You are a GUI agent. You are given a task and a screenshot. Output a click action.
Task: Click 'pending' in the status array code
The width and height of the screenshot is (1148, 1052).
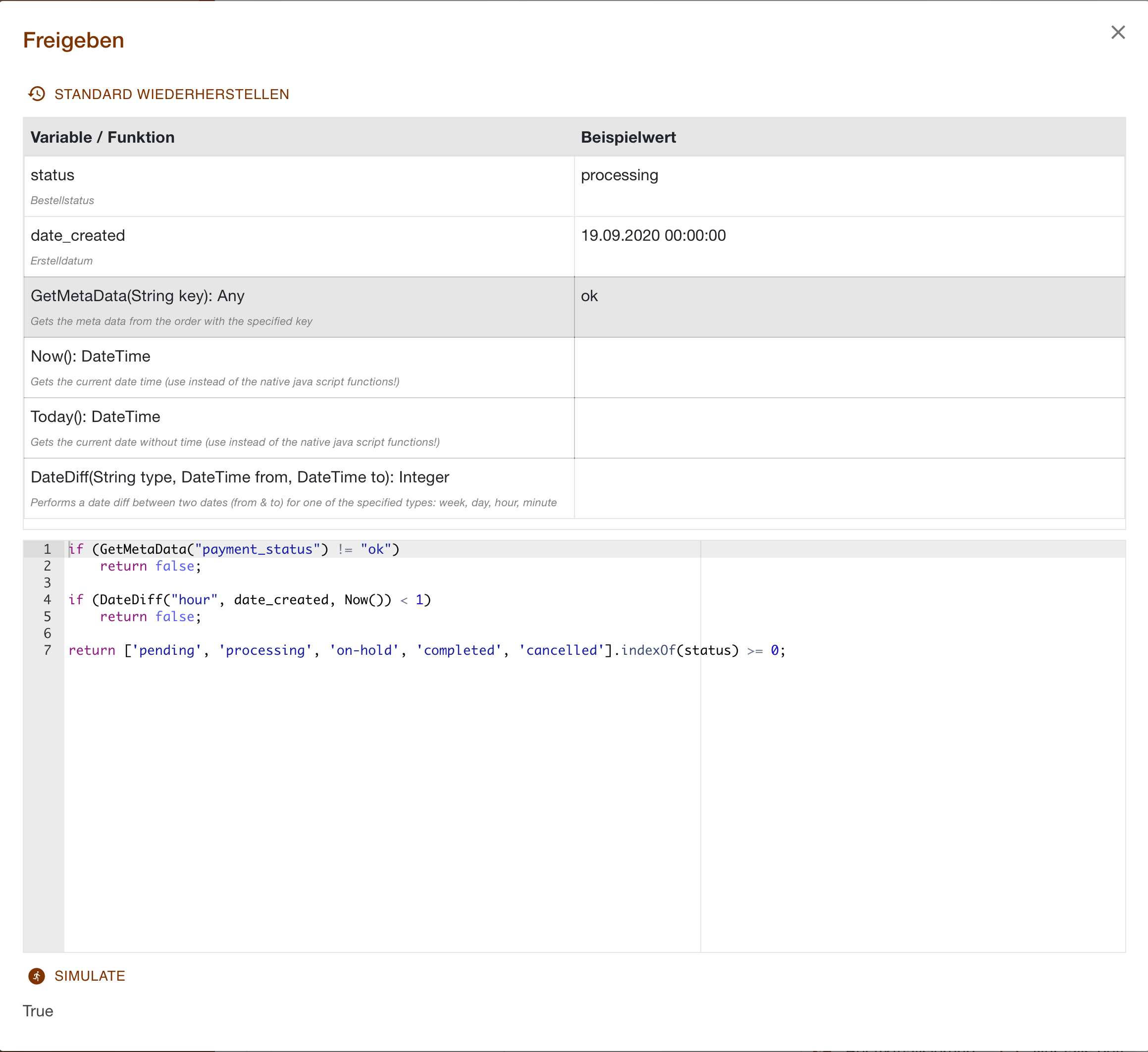tap(167, 650)
